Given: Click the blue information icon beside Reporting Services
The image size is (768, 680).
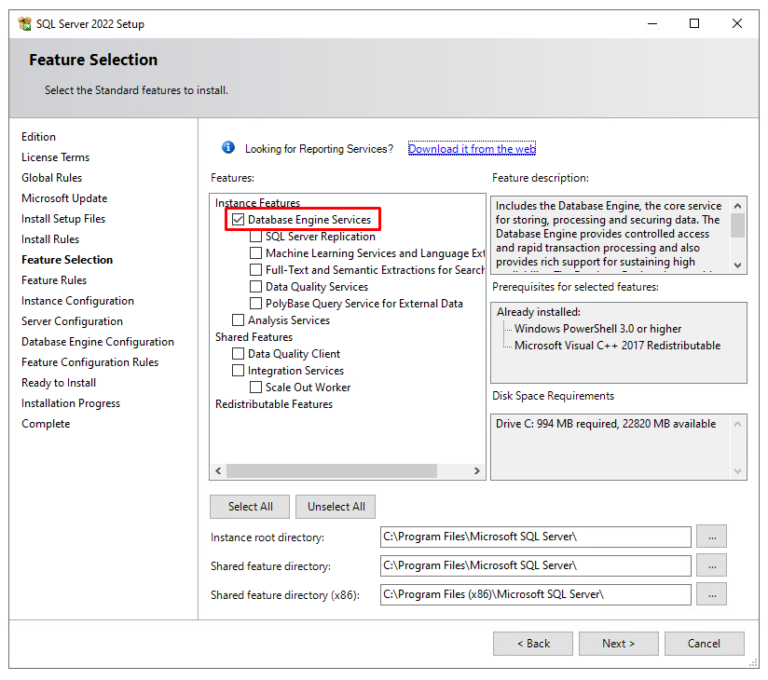Looking at the screenshot, I should pyautogui.click(x=228, y=147).
